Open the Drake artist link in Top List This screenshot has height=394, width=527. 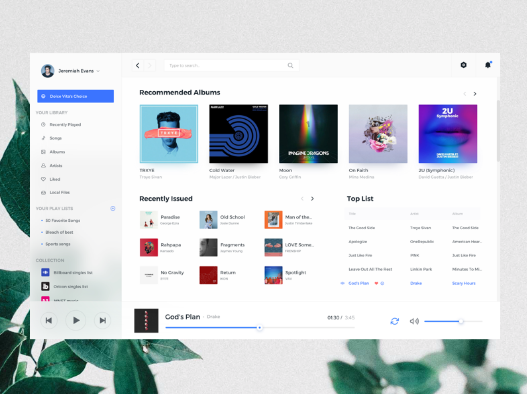416,283
